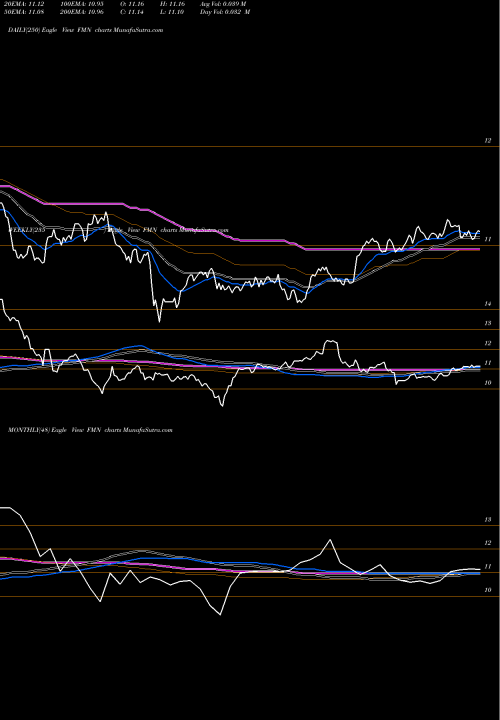This screenshot has width=500, height=720.
Task: Click the 10 price label on weekly chart
Action: point(488,383)
